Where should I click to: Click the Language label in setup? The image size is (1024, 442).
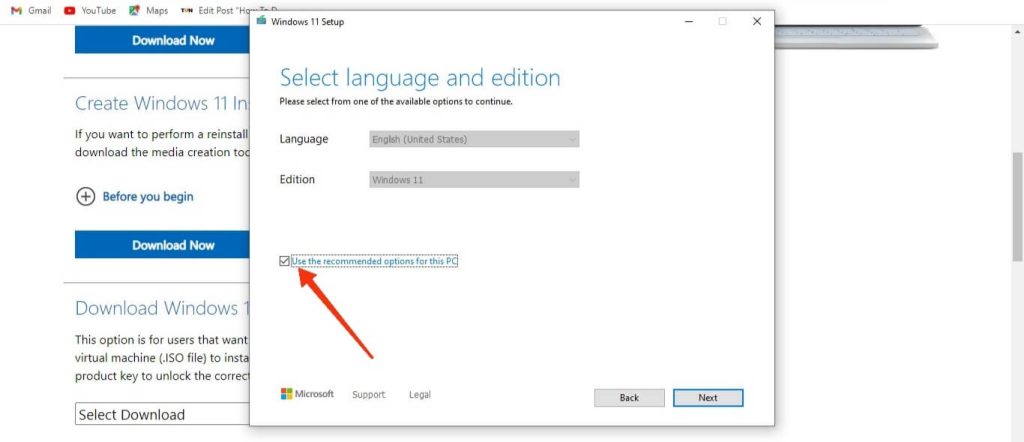pyautogui.click(x=304, y=139)
